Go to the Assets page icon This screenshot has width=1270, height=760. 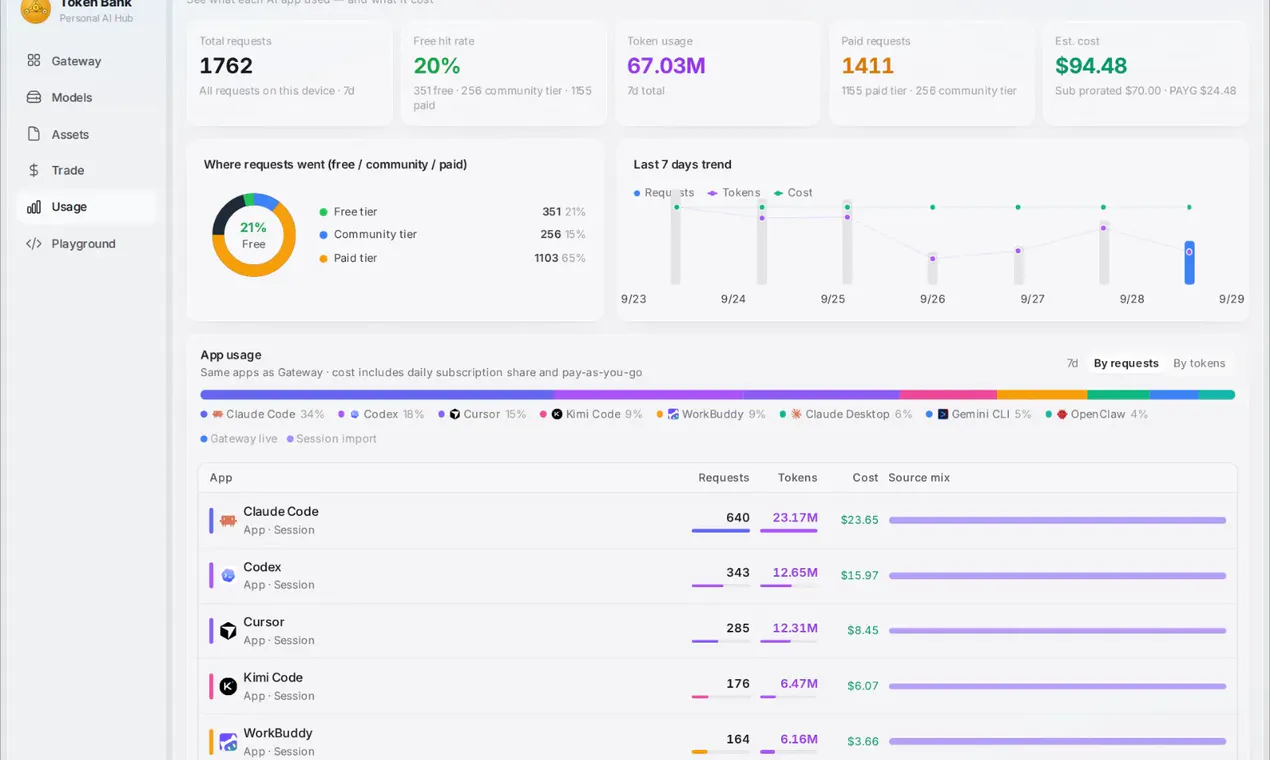pyautogui.click(x=34, y=134)
